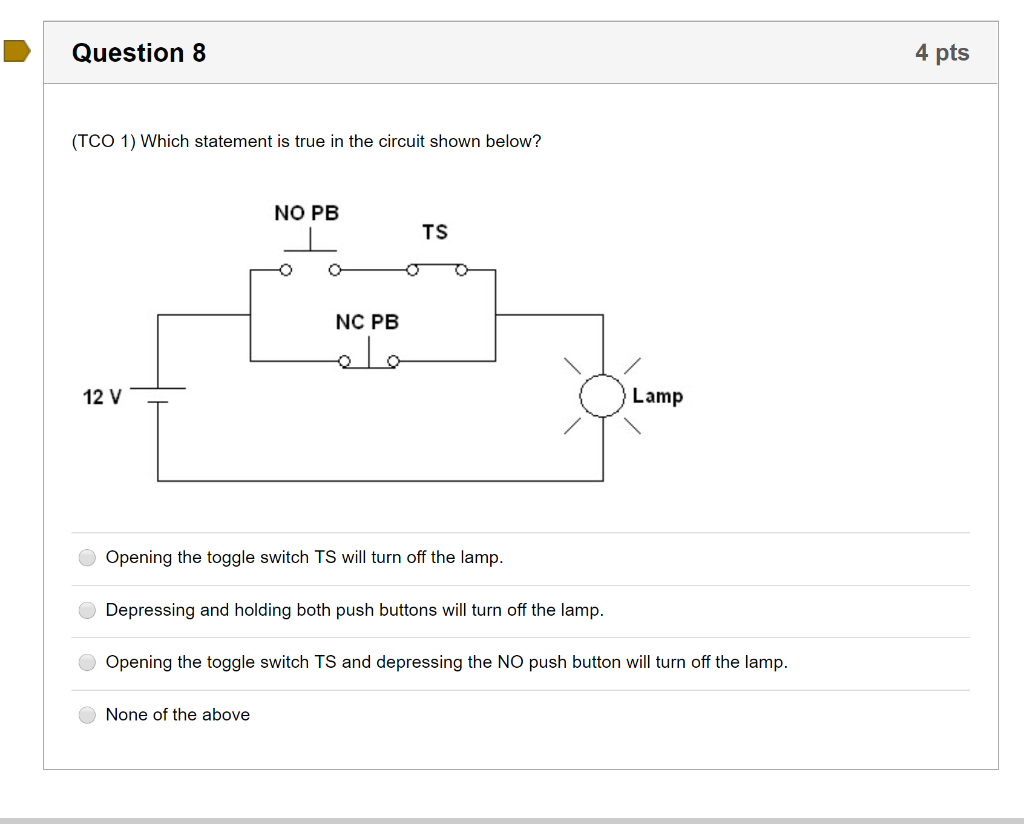This screenshot has height=824, width=1024.
Task: Click the TS label above the switch
Action: 434,232
